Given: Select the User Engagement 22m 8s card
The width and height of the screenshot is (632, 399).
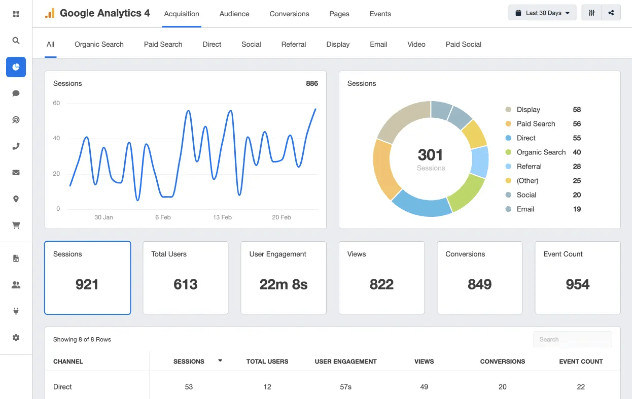Looking at the screenshot, I should click(283, 278).
